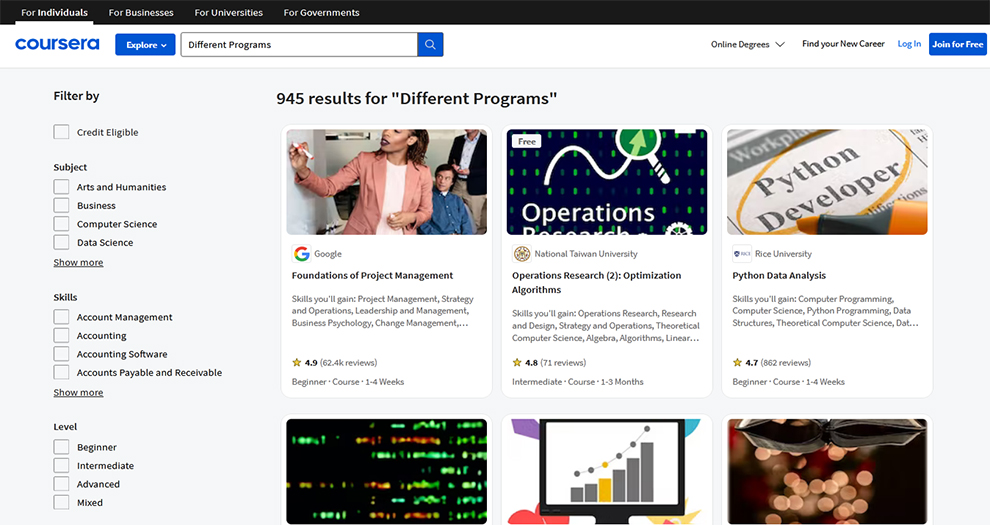
Task: Click the star icon next to 4.8
Action: click(x=516, y=363)
